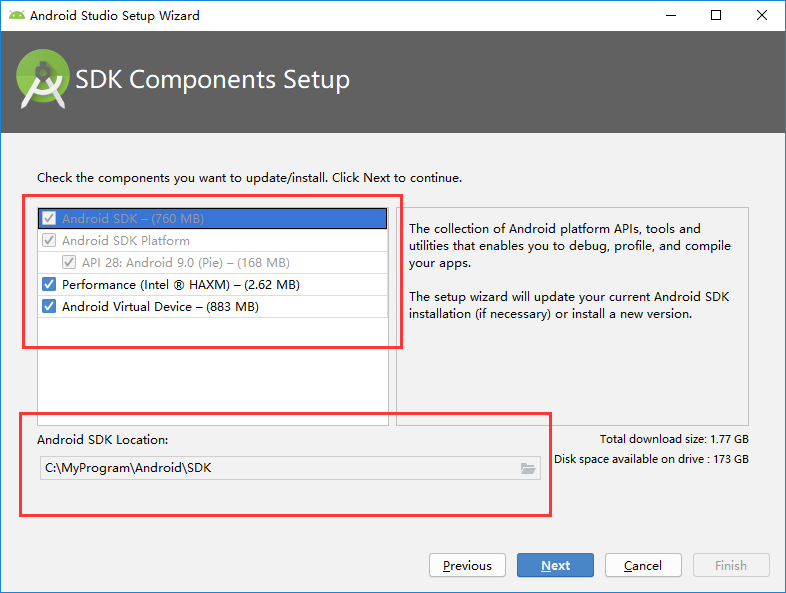Click the Android SDK Location label

103,440
